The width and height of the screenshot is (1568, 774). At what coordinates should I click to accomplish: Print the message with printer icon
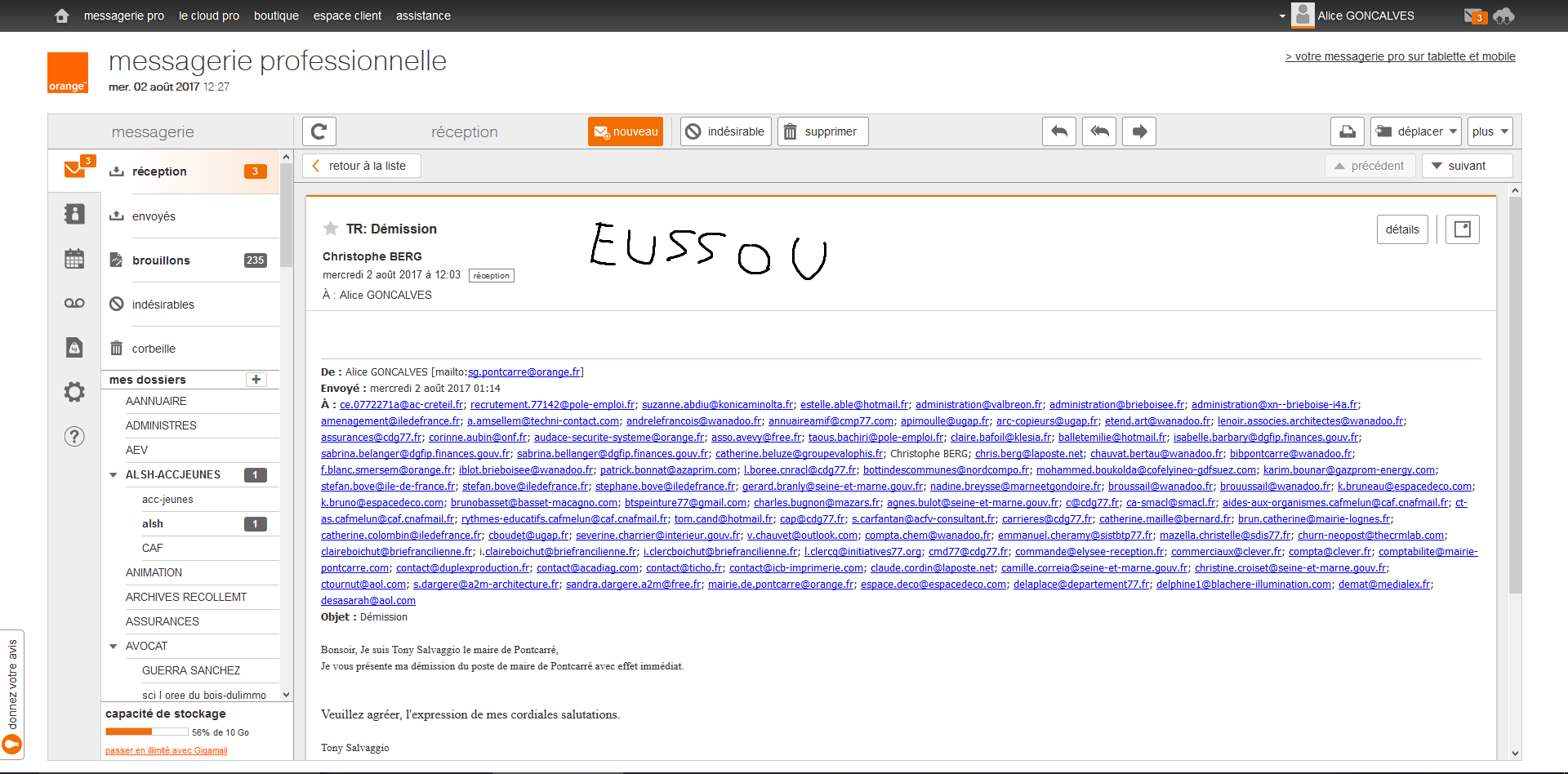(1347, 131)
